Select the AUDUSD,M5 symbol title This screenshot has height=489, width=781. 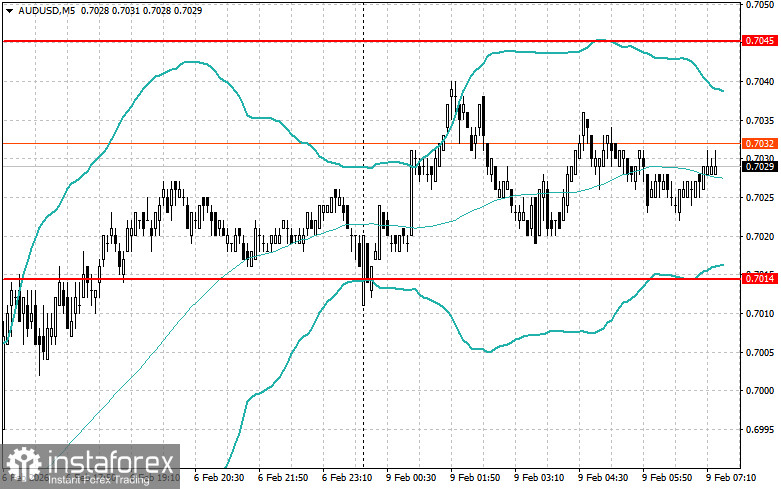[46, 10]
